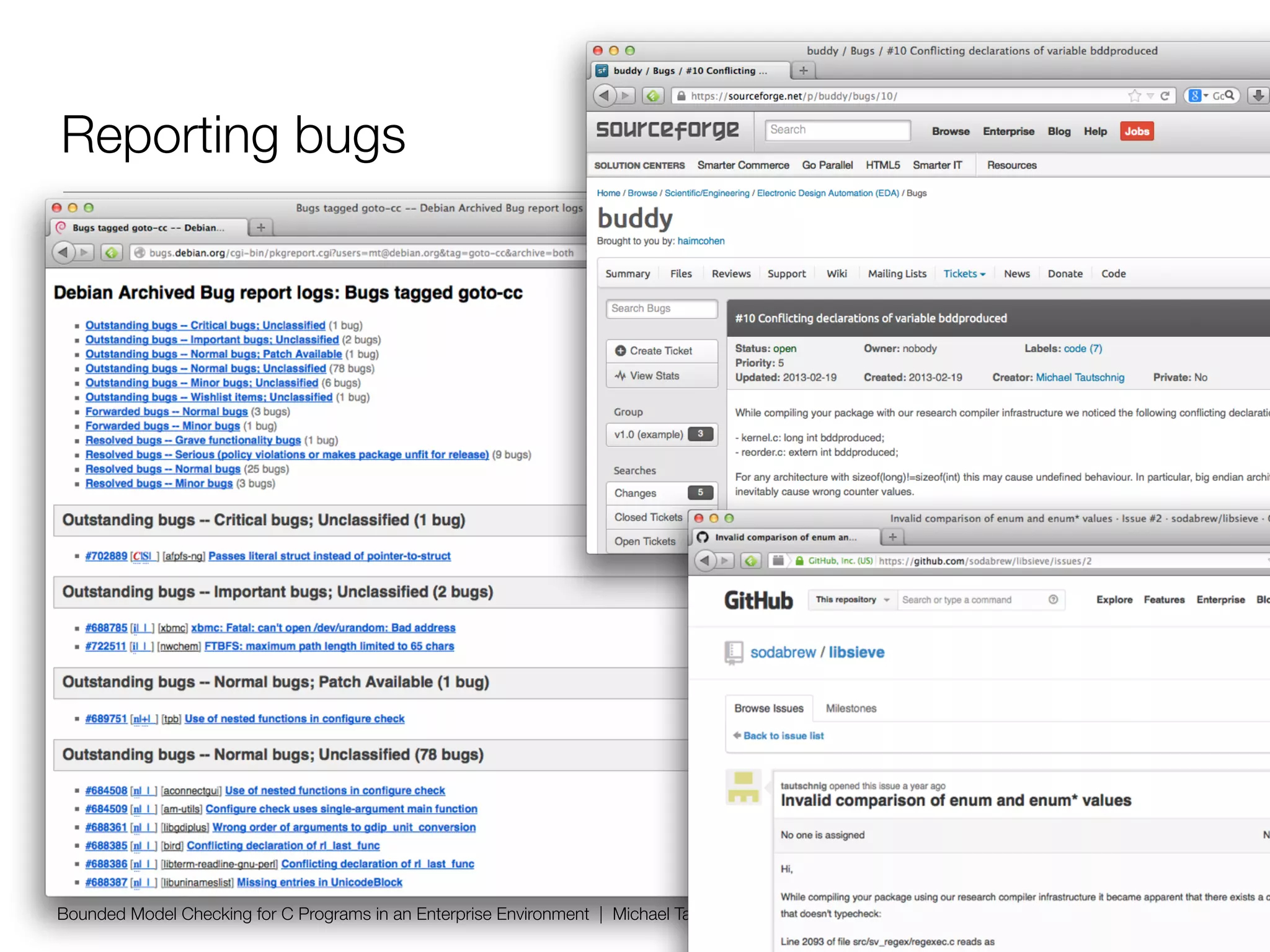Click Explore in GitHub header
1270x952 pixels.
click(x=1114, y=599)
